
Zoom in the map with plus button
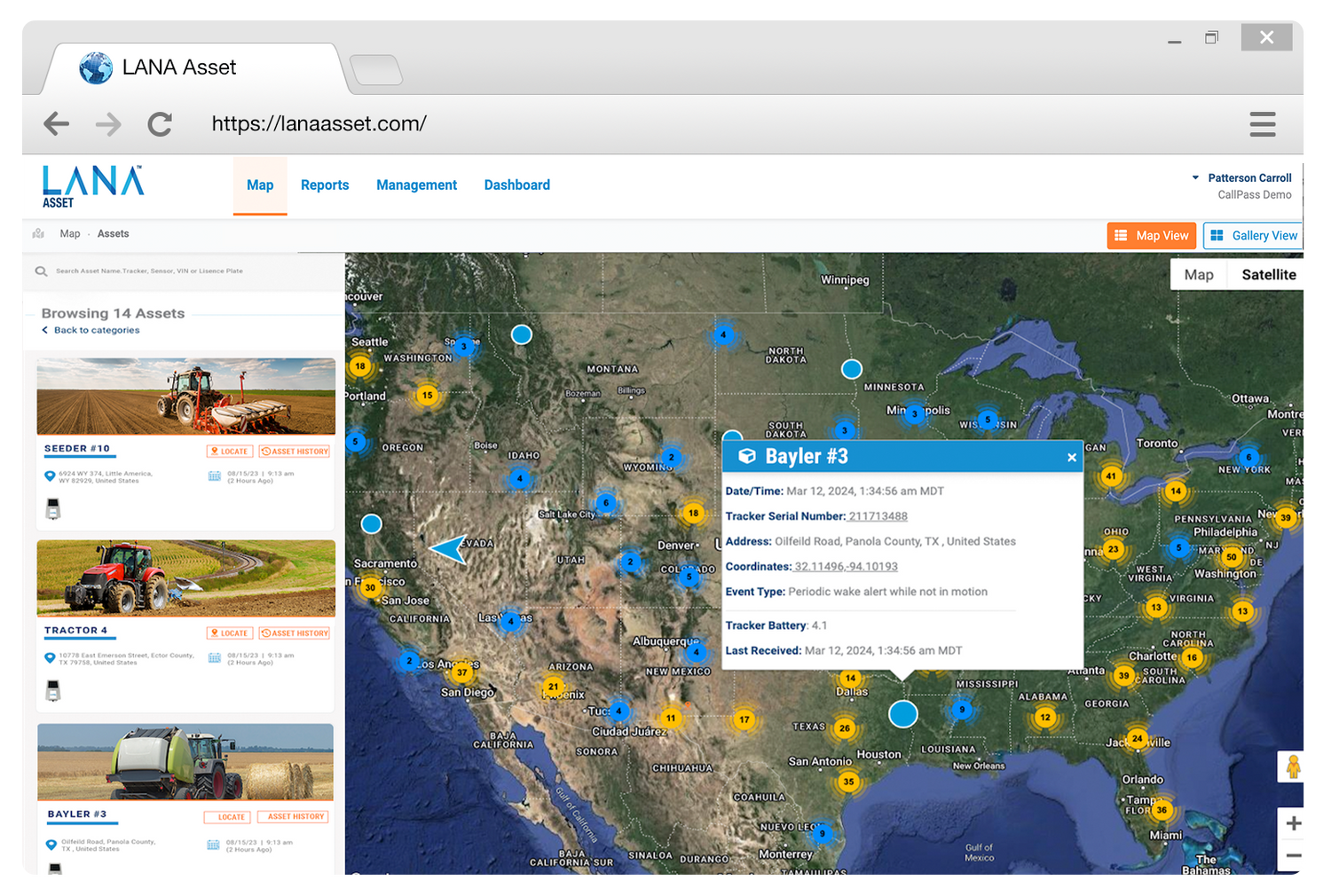pos(1293,823)
